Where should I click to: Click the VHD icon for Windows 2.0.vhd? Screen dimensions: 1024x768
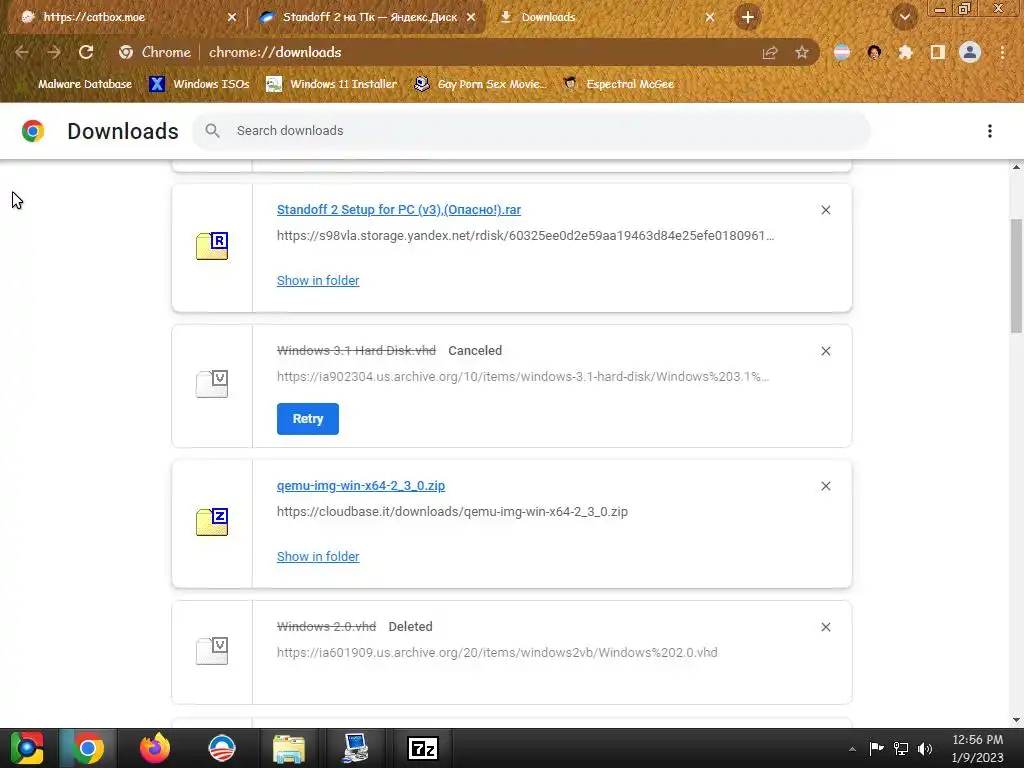(x=212, y=650)
